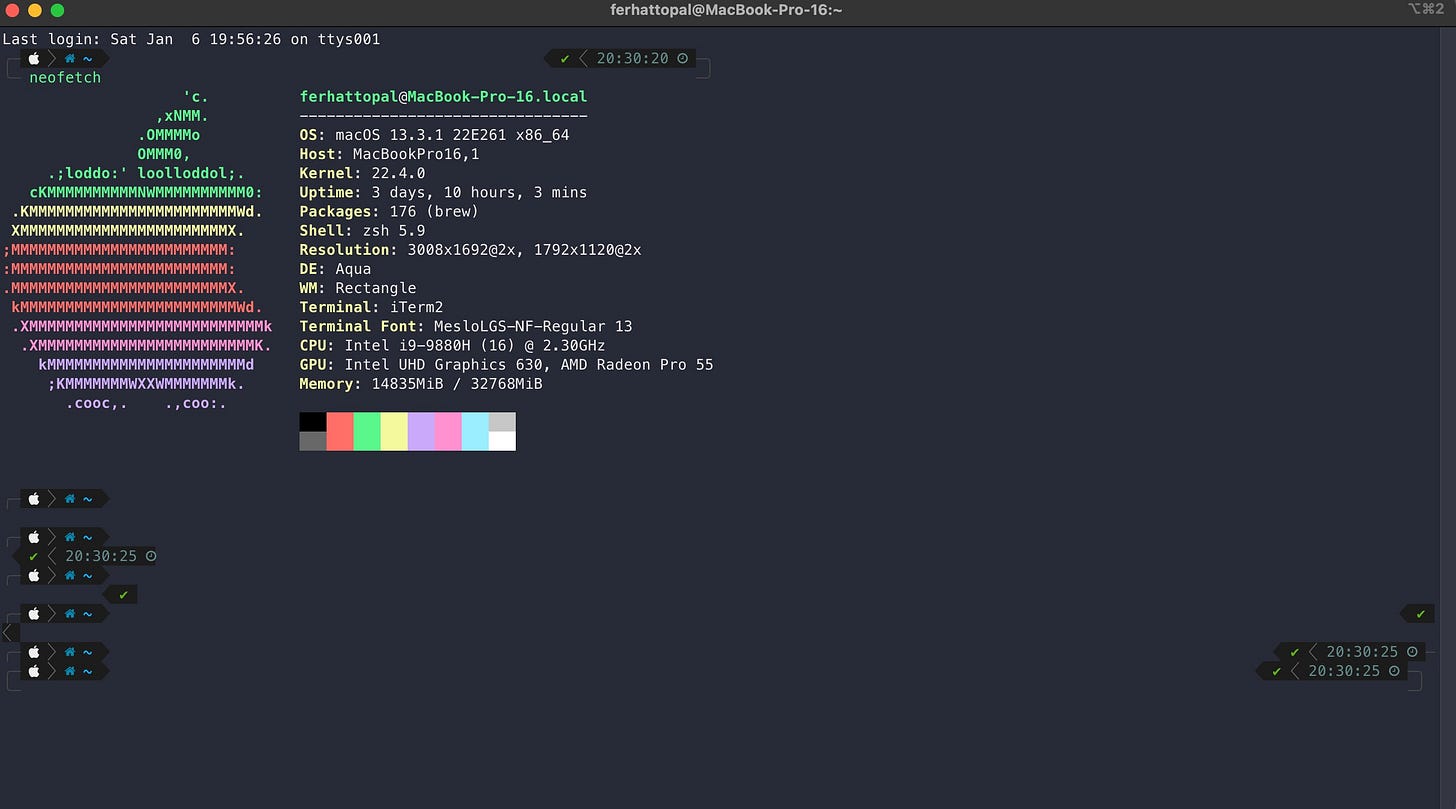Click the yellow color block in palette
The width and height of the screenshot is (1456, 809).
click(394, 431)
